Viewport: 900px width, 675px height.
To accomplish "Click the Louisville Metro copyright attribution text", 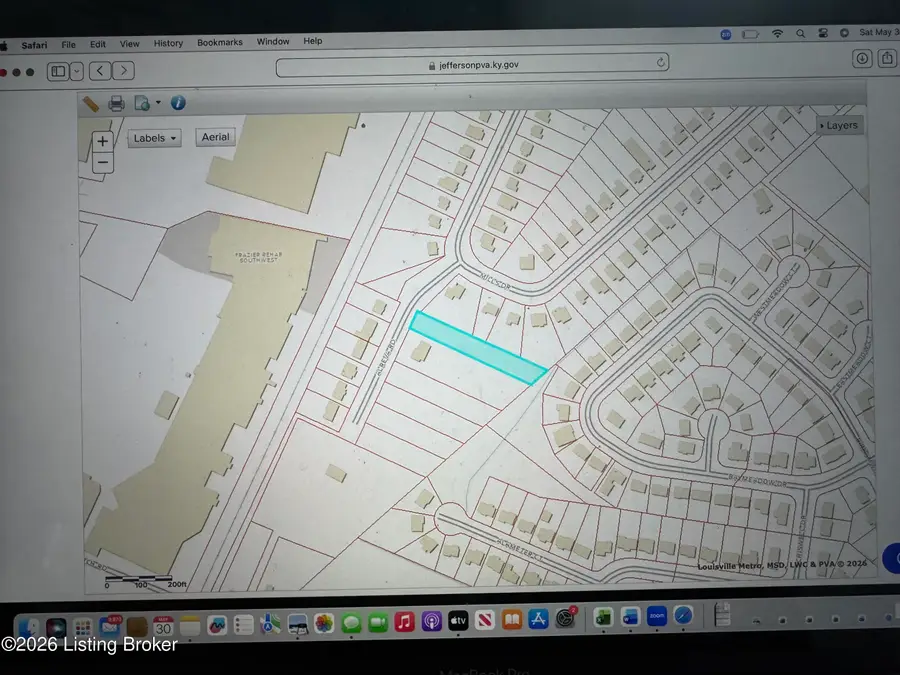I will (x=782, y=565).
